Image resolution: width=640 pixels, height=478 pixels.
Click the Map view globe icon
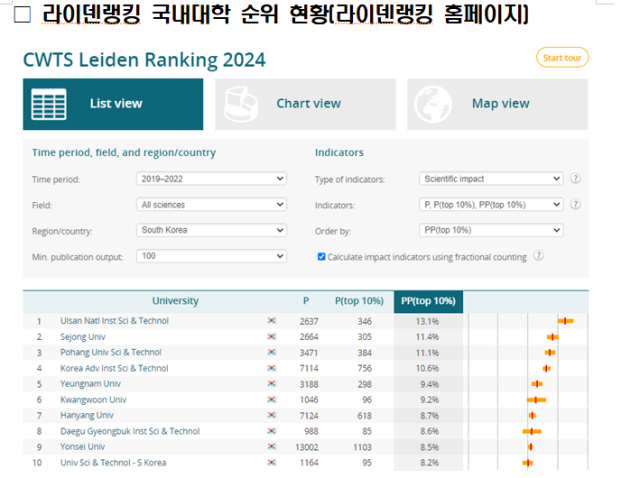coord(433,104)
